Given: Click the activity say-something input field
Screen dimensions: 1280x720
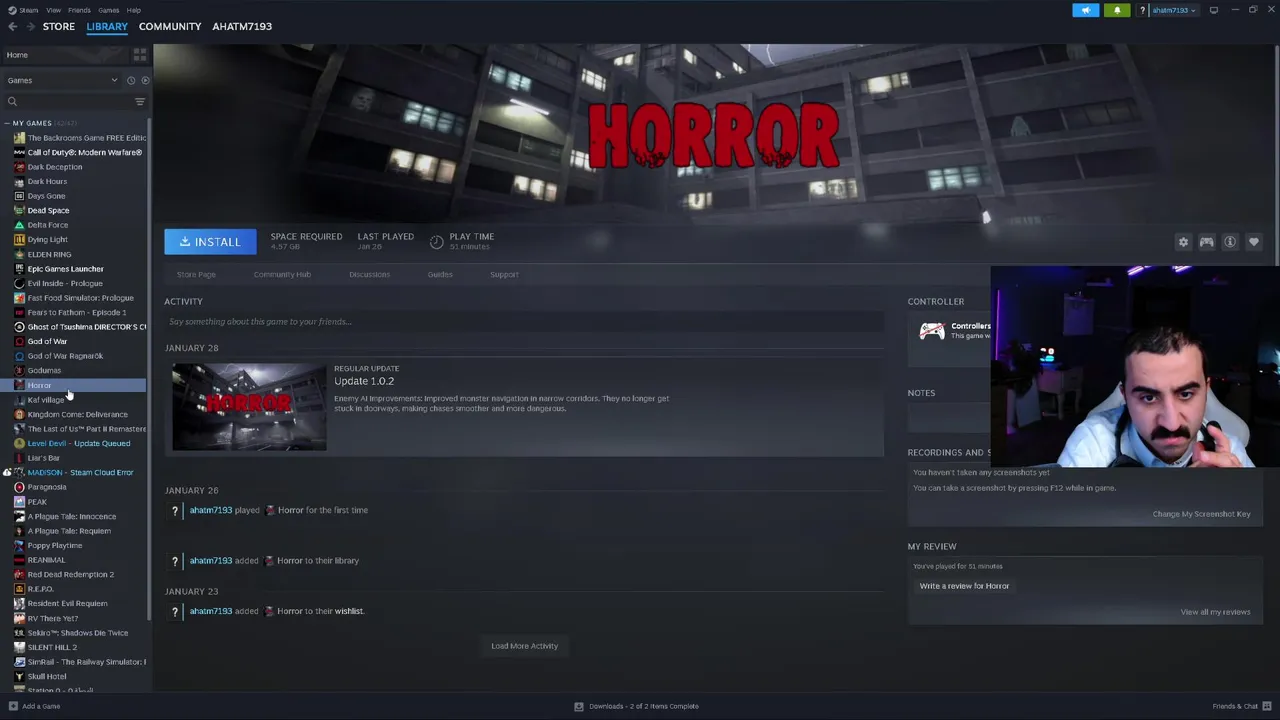Looking at the screenshot, I should click(524, 321).
